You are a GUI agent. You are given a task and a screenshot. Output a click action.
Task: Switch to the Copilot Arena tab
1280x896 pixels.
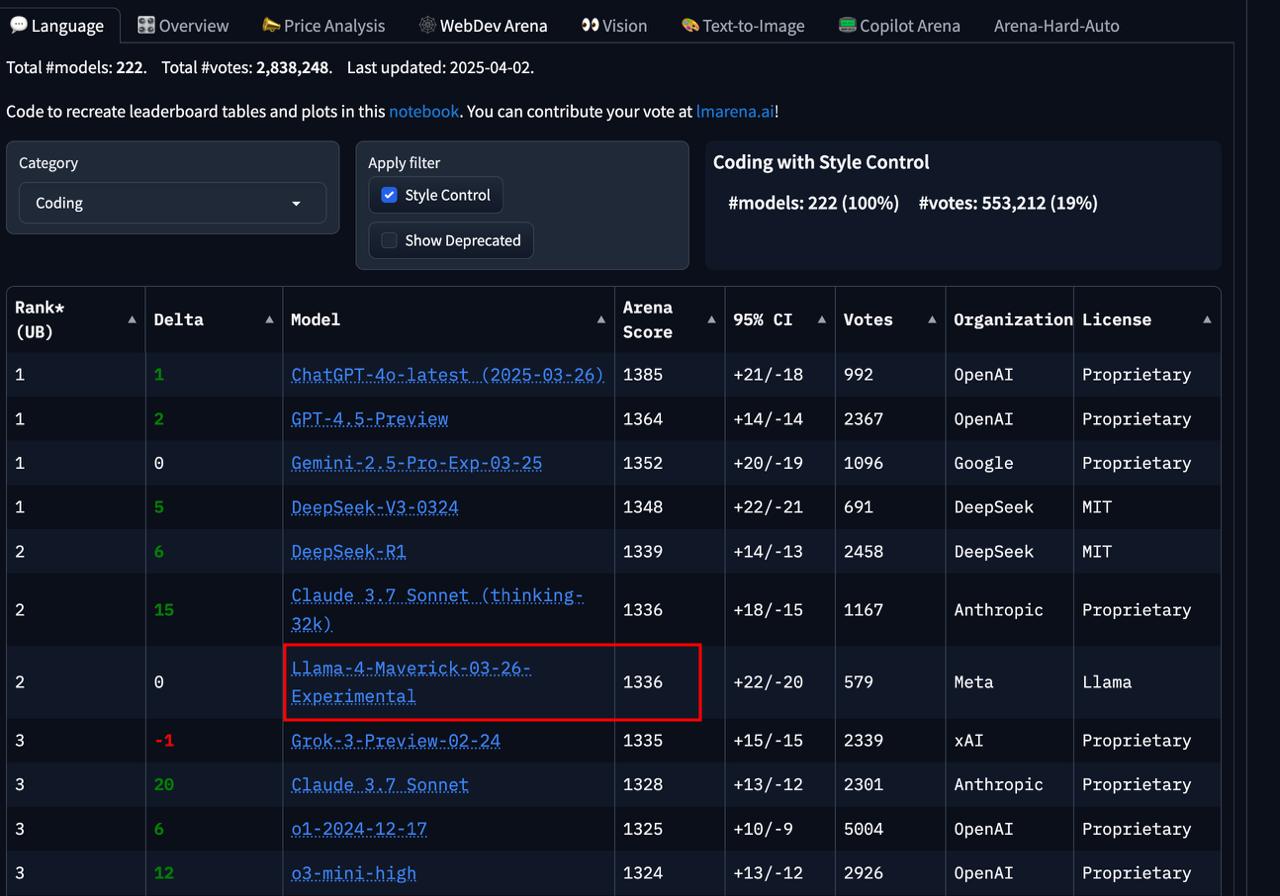point(899,25)
